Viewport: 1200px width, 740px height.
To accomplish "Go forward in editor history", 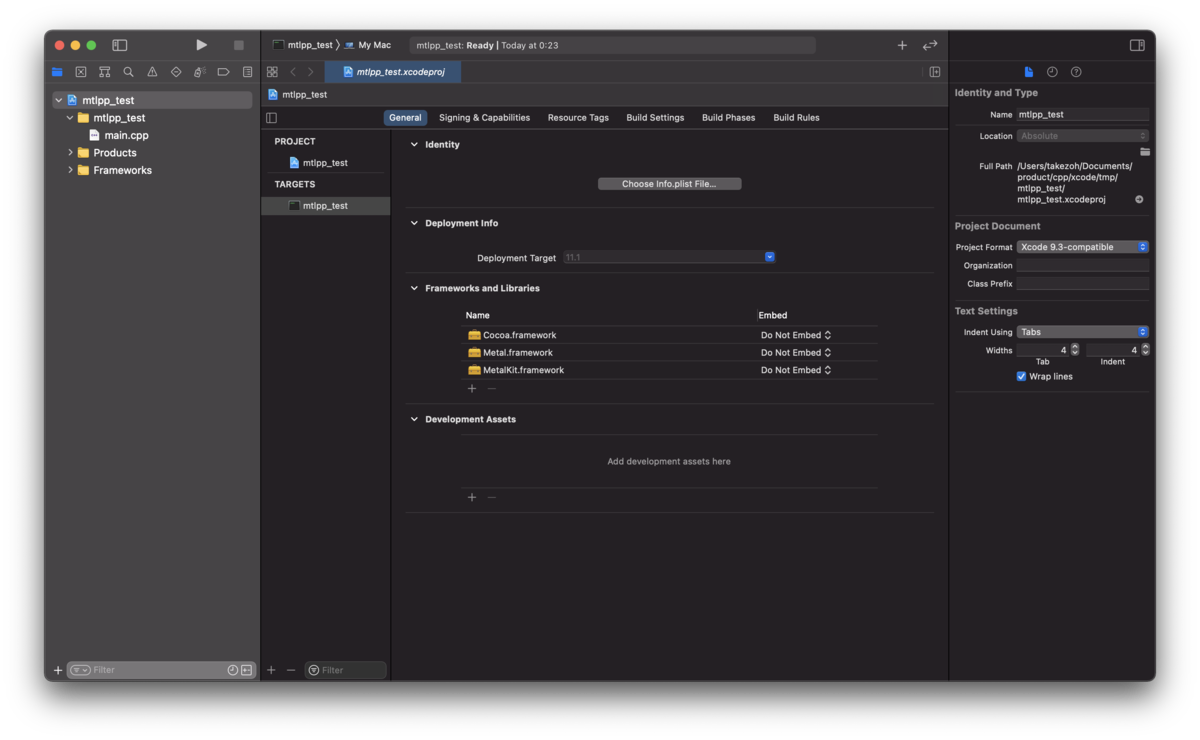I will click(311, 72).
